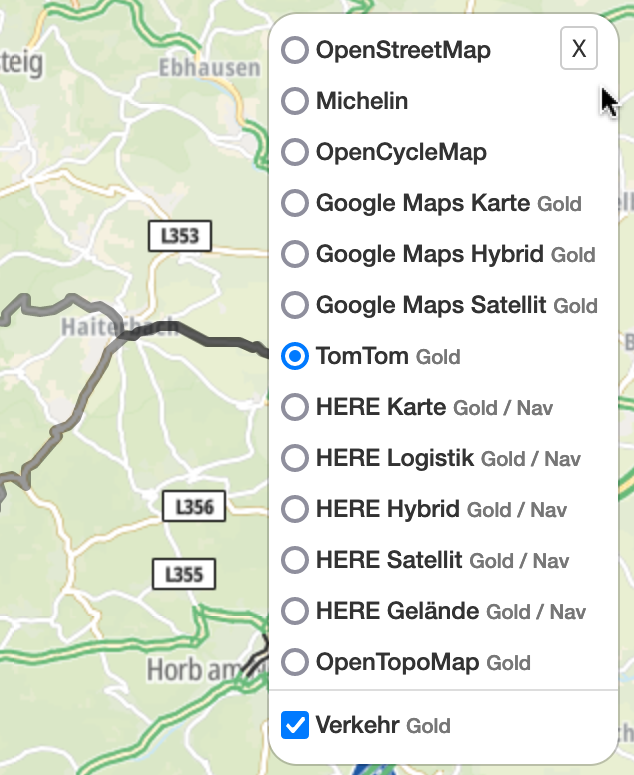Click the selected TomTom radio button
This screenshot has height=775, width=634.
point(295,356)
